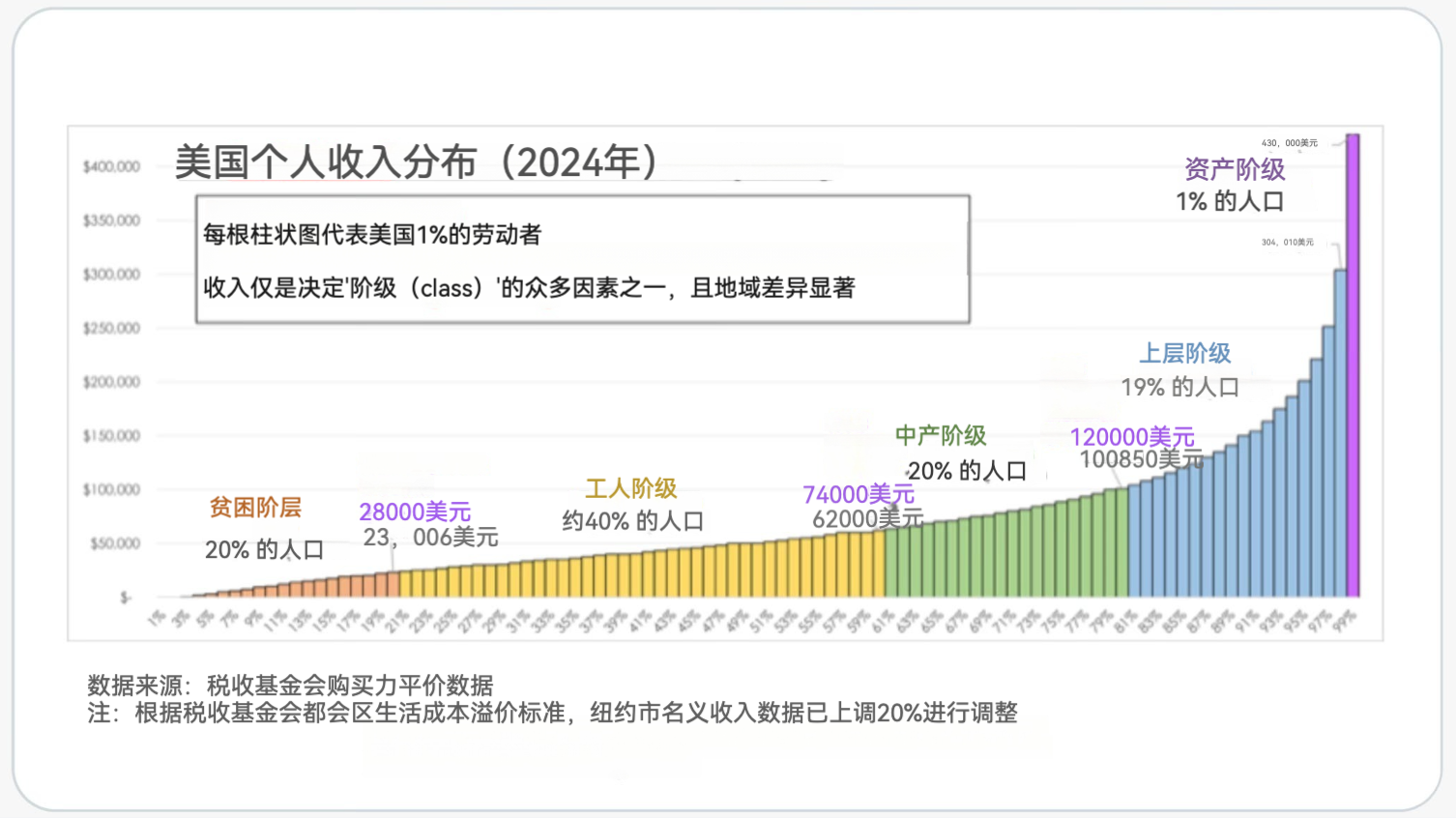Click the green 中产阶级 label
This screenshot has width=1456, height=818.
click(940, 436)
